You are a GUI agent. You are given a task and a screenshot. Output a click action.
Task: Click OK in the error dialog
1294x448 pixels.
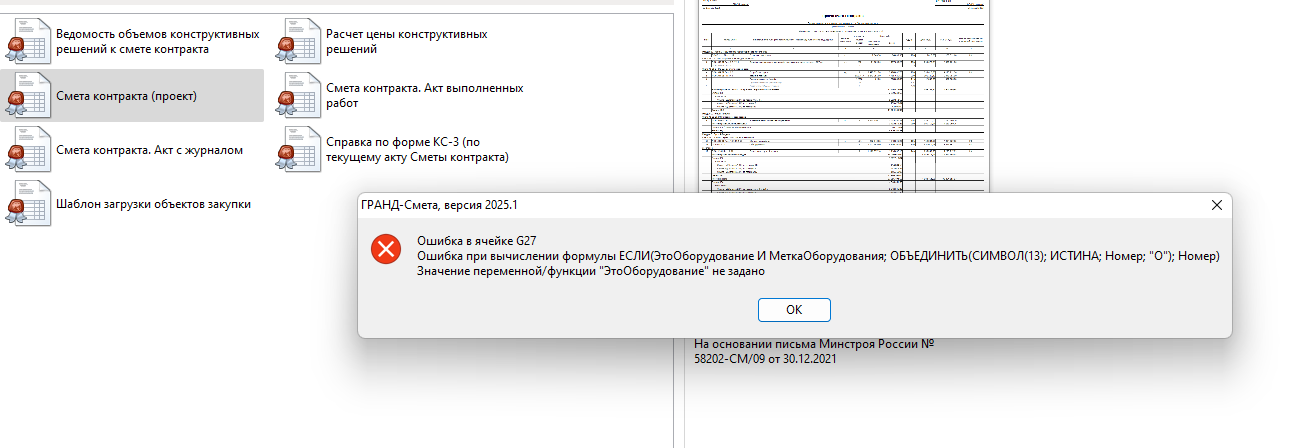(x=794, y=309)
